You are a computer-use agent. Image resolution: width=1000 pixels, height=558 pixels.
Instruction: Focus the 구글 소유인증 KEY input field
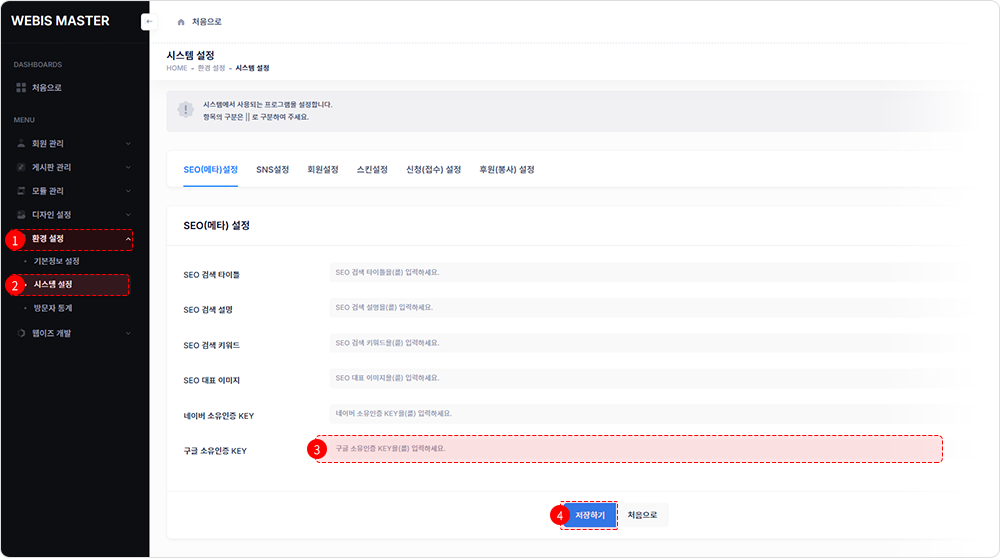635,449
